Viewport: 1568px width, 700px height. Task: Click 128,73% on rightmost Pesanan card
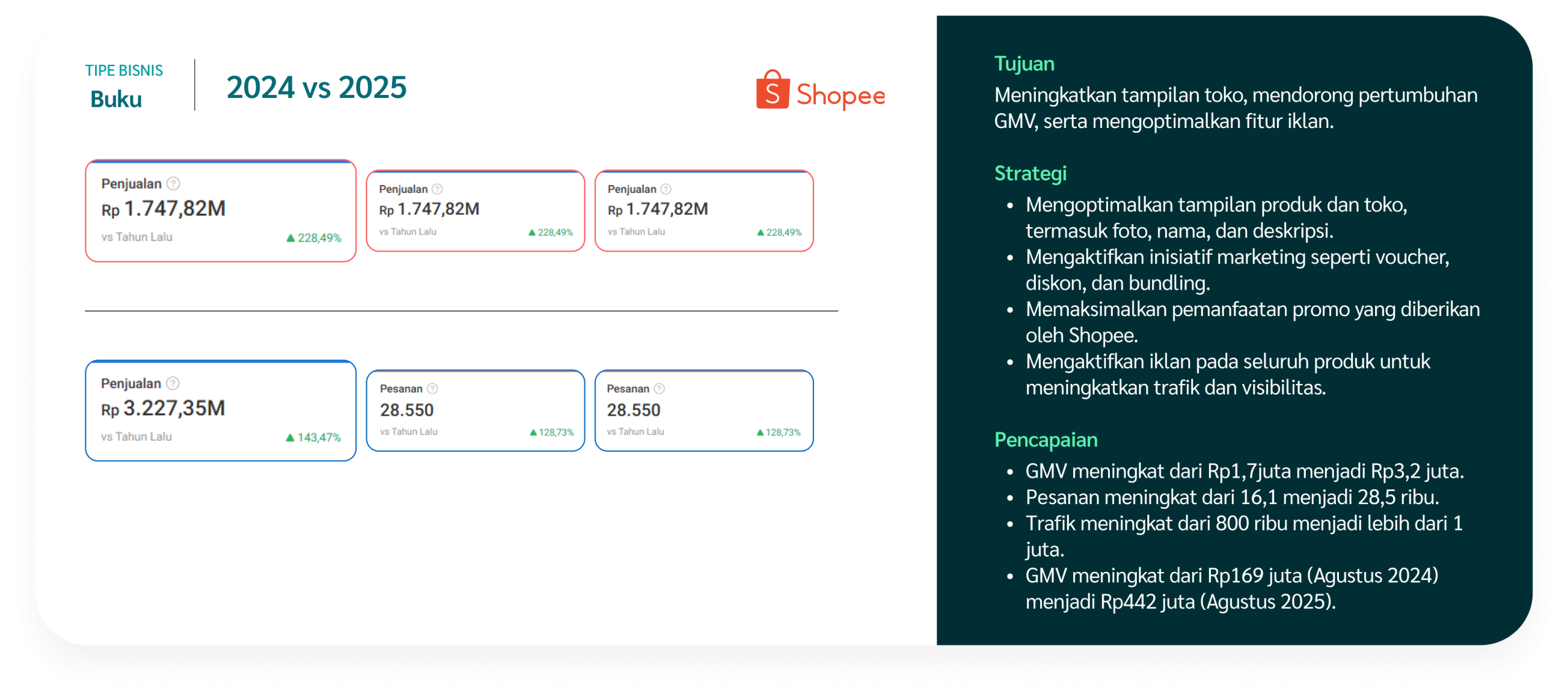783,432
